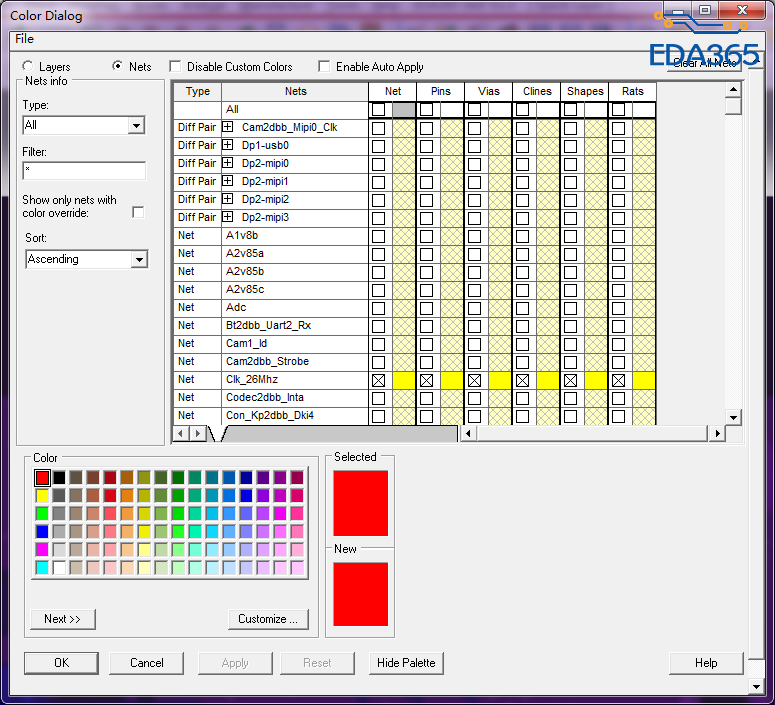
Task: Pick the black swatch in the palette
Action: [59, 478]
